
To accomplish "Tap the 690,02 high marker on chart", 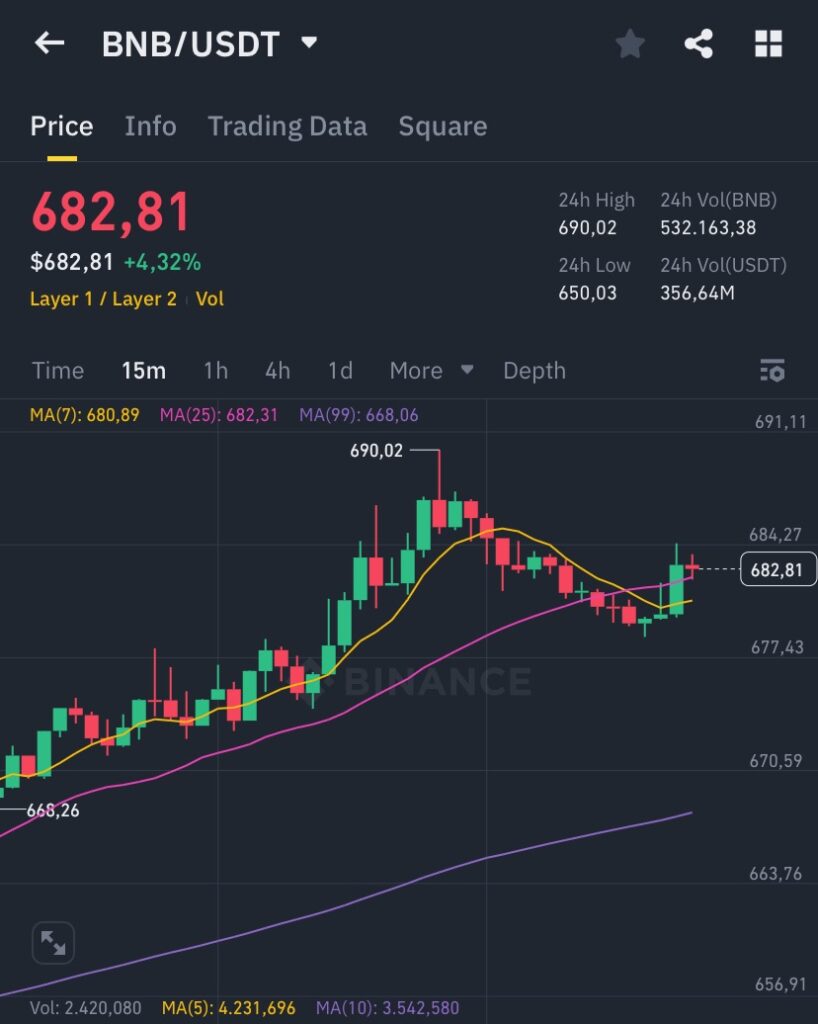I will [x=376, y=451].
